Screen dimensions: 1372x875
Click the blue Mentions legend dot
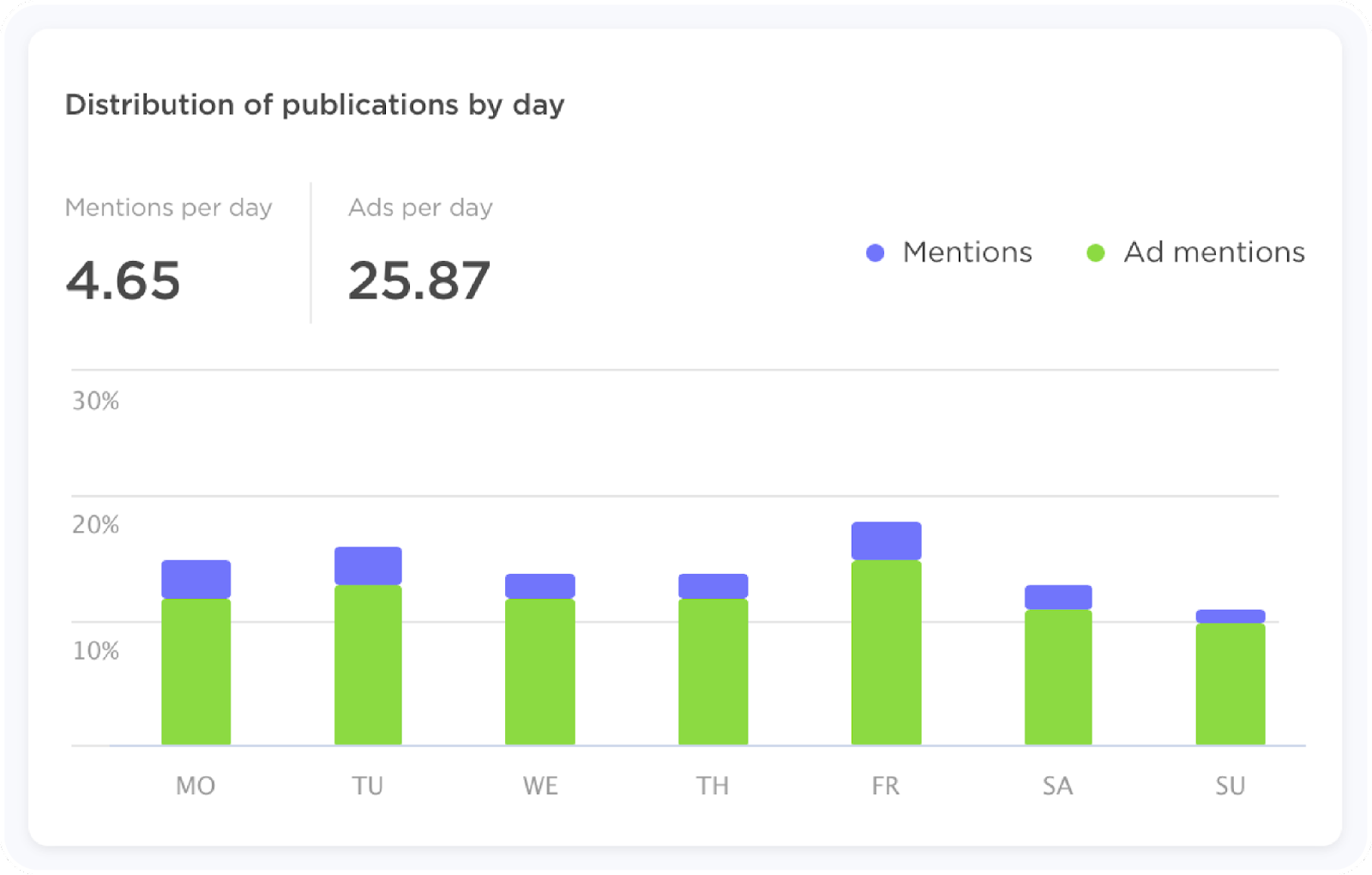(875, 253)
